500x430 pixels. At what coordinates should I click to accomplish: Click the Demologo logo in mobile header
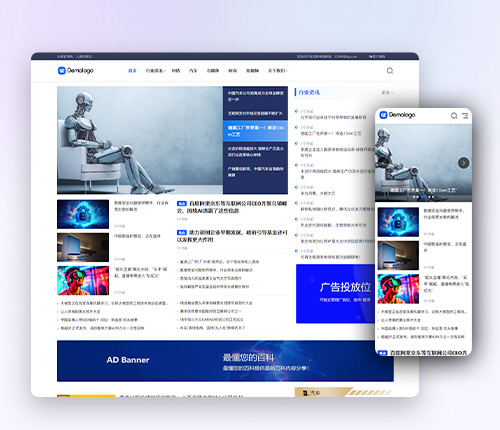(x=398, y=115)
